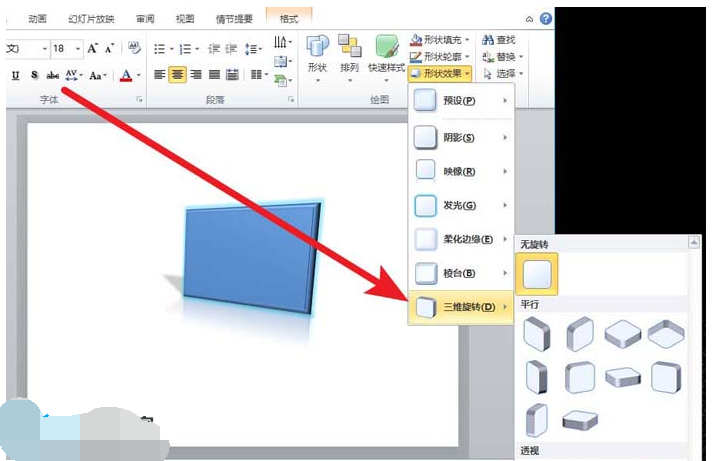This screenshot has height=461, width=720.
Task: Toggle center text alignment
Action: coord(177,75)
